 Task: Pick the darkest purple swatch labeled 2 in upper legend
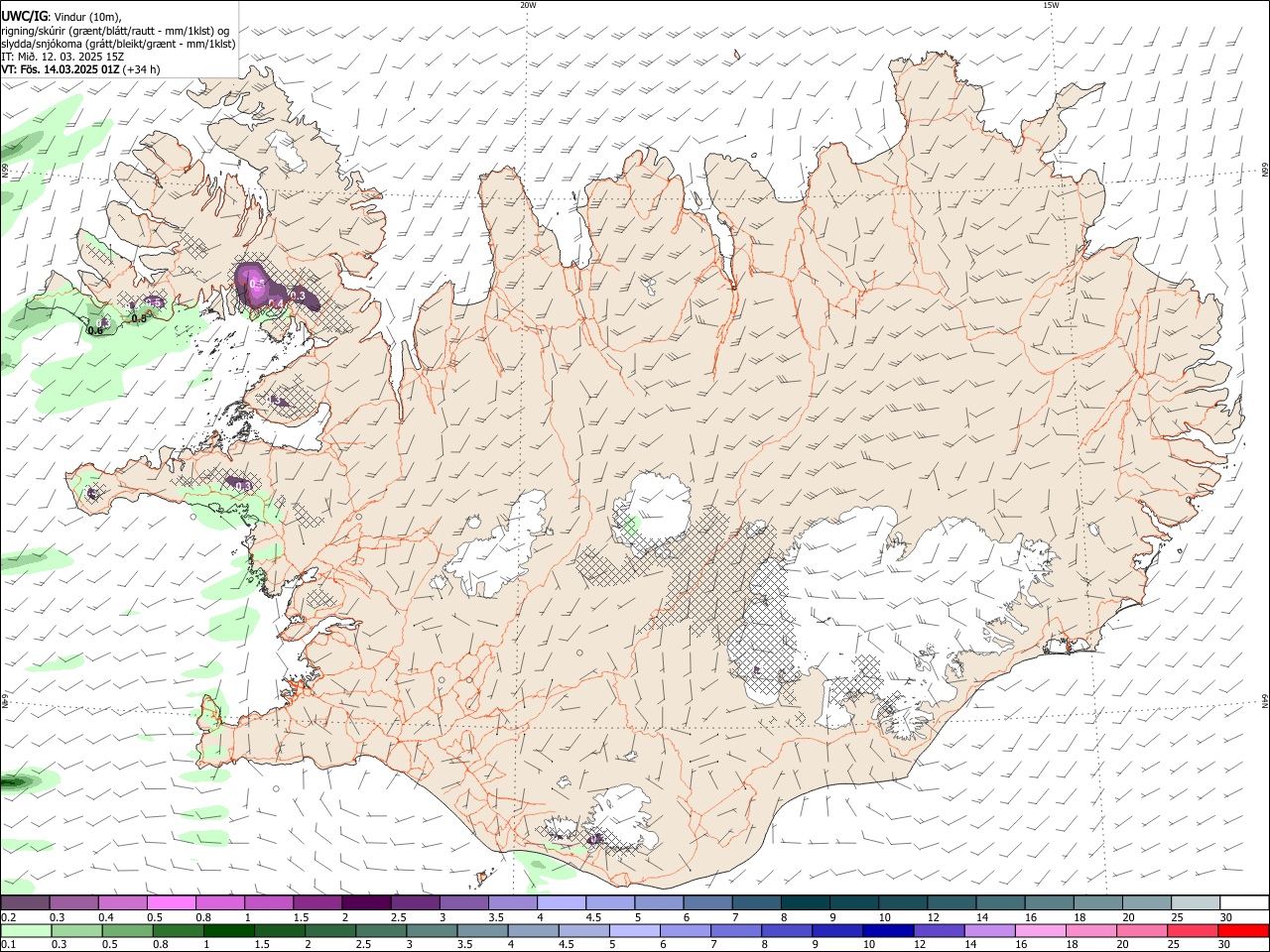click(366, 902)
